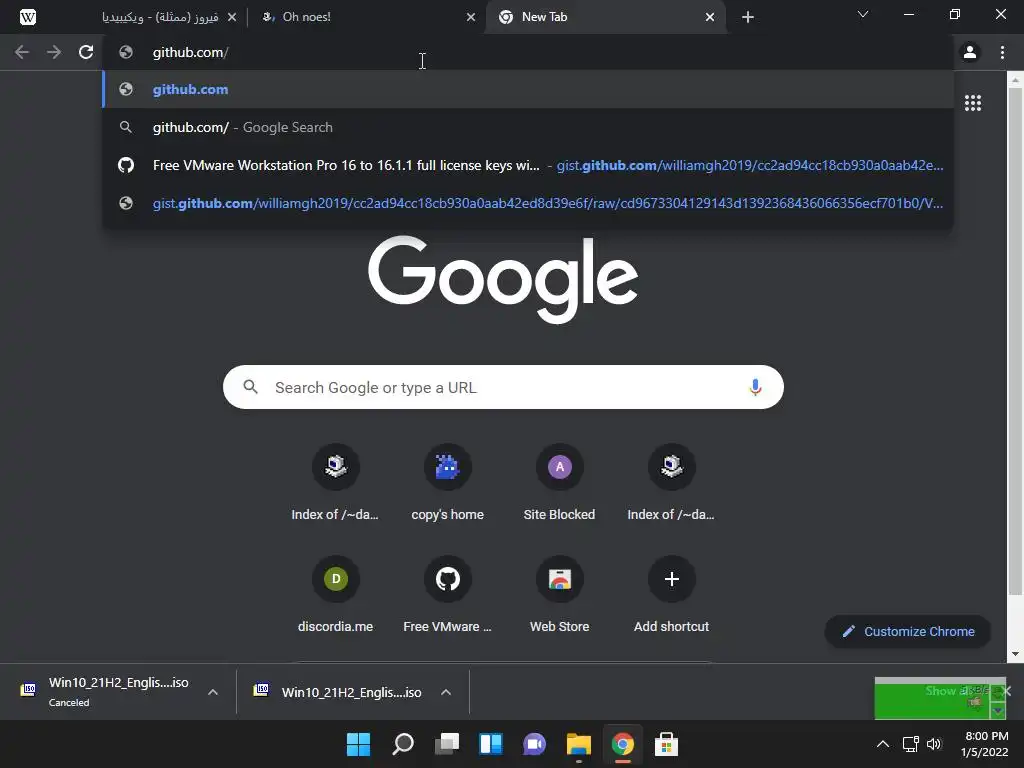Open the tab search dropdown chevron
The width and height of the screenshot is (1024, 768).
point(863,14)
